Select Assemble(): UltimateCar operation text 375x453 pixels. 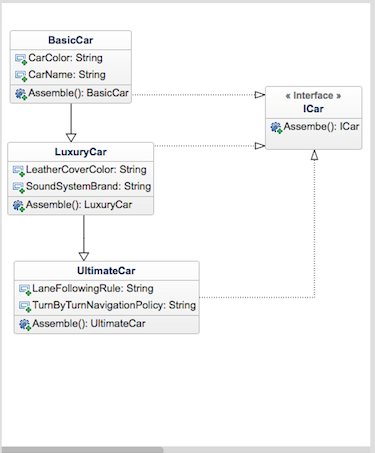(x=89, y=323)
